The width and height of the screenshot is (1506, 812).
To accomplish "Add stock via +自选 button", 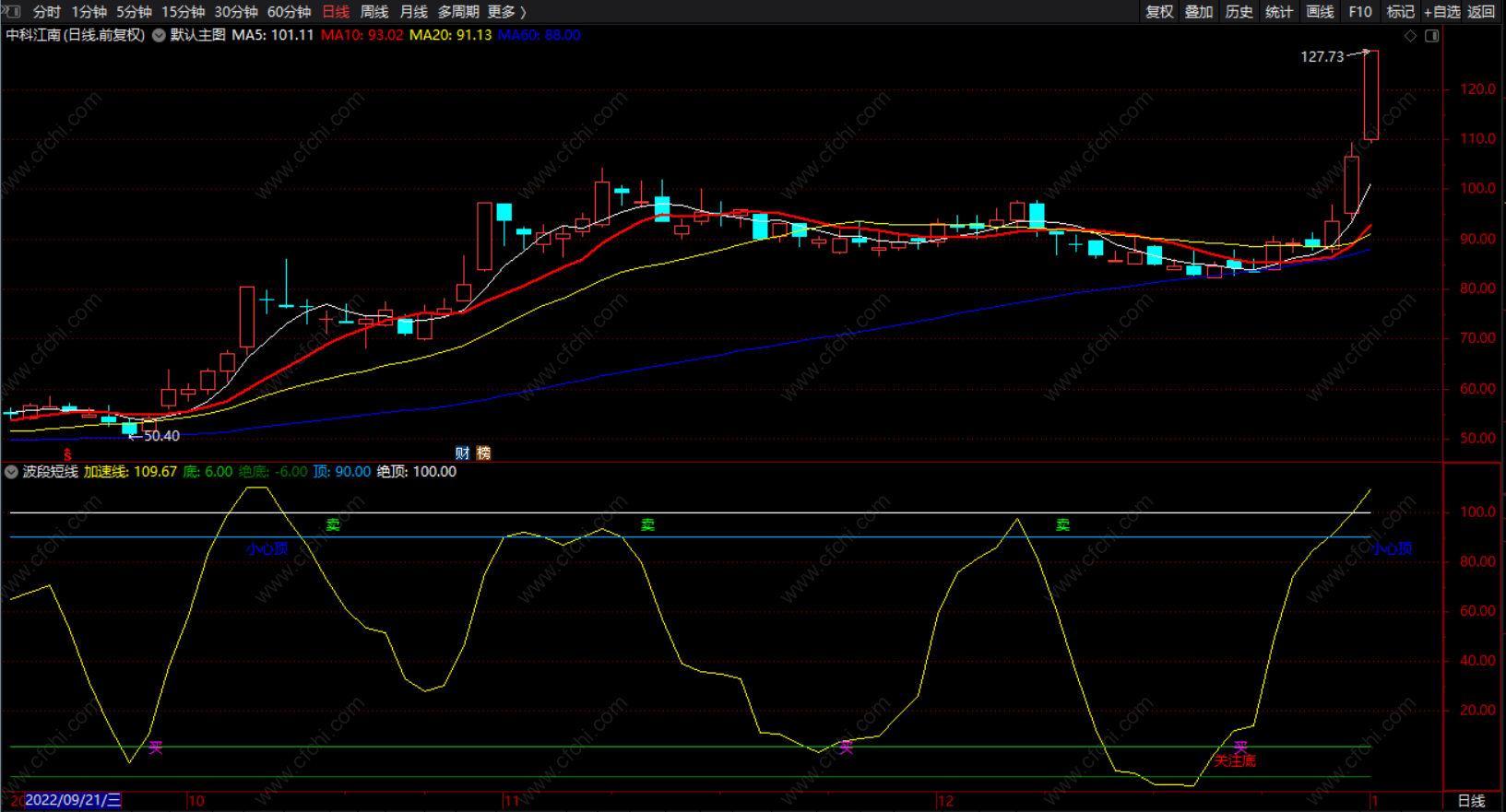I will (1441, 12).
